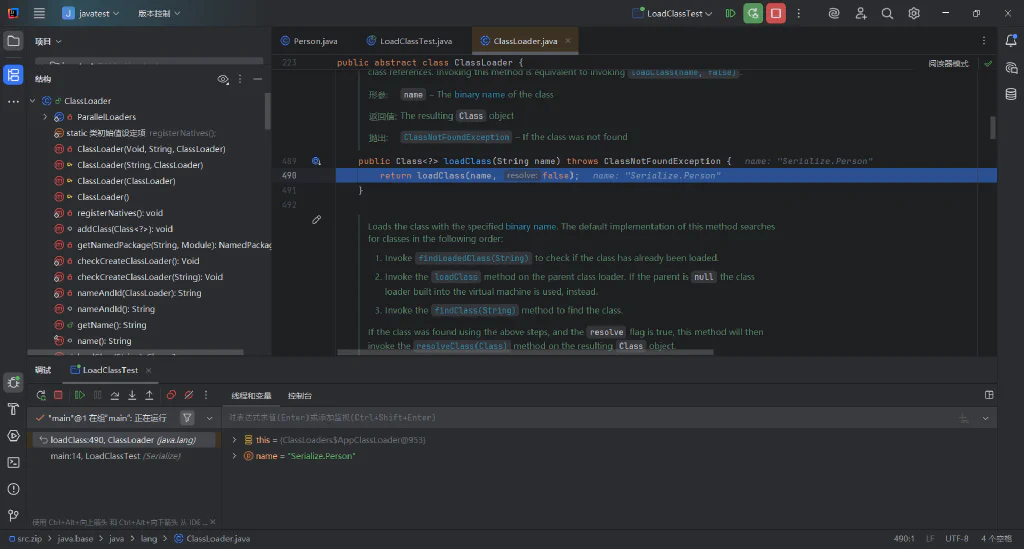This screenshot has height=549, width=1024.
Task: Rerun LoadClassTest in debug toolbar
Action: [x=40, y=395]
